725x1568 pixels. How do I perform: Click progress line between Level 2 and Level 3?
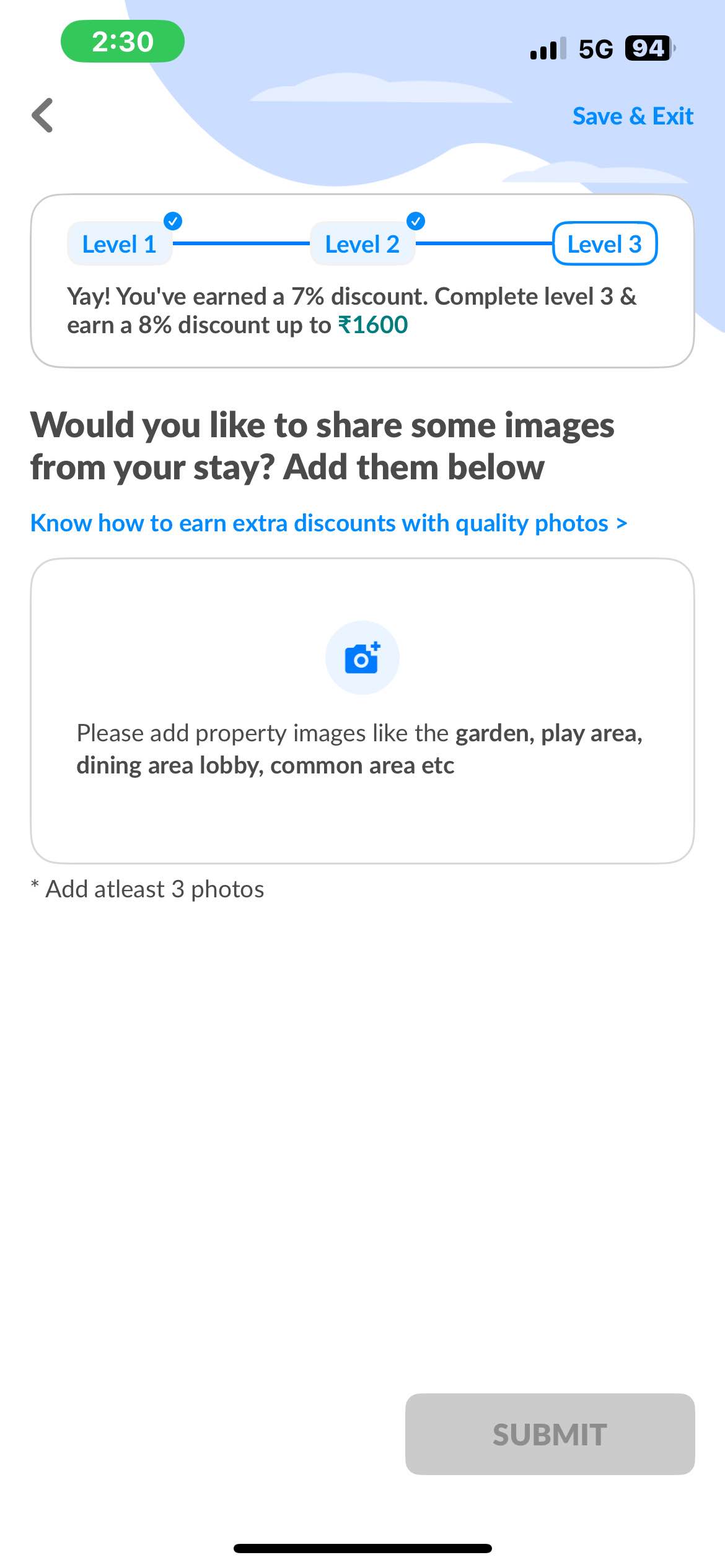(484, 243)
